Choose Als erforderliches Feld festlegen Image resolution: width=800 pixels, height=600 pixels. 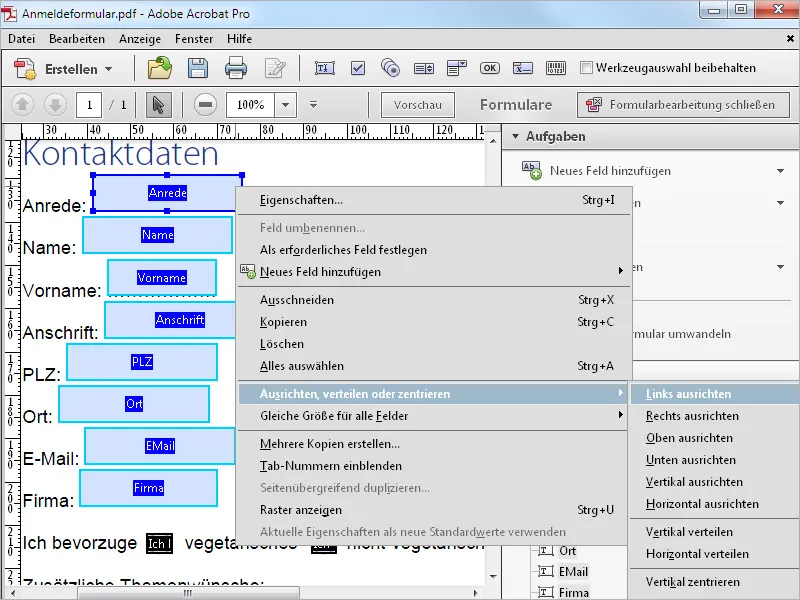(435, 249)
